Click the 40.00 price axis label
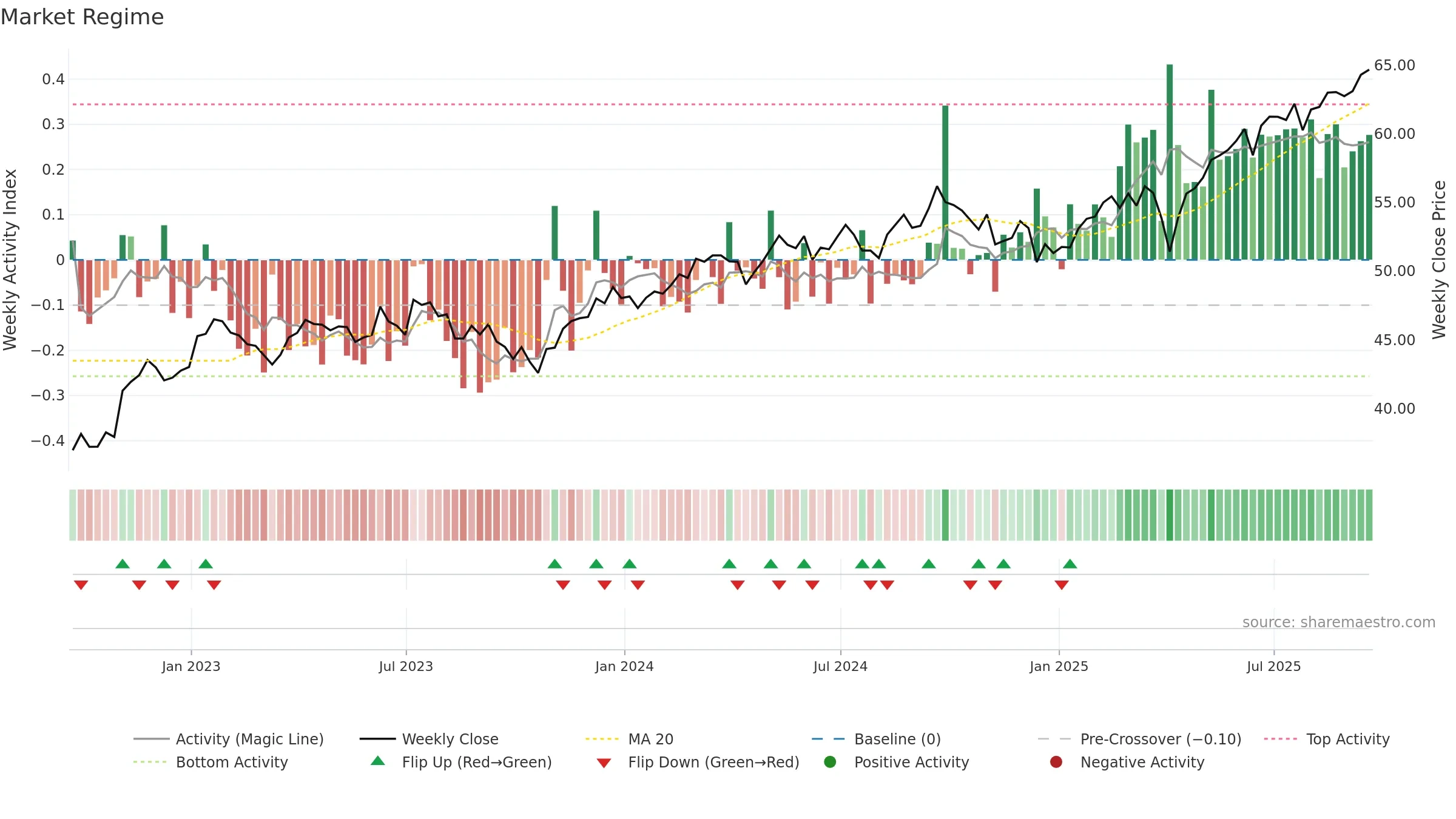 1395,408
